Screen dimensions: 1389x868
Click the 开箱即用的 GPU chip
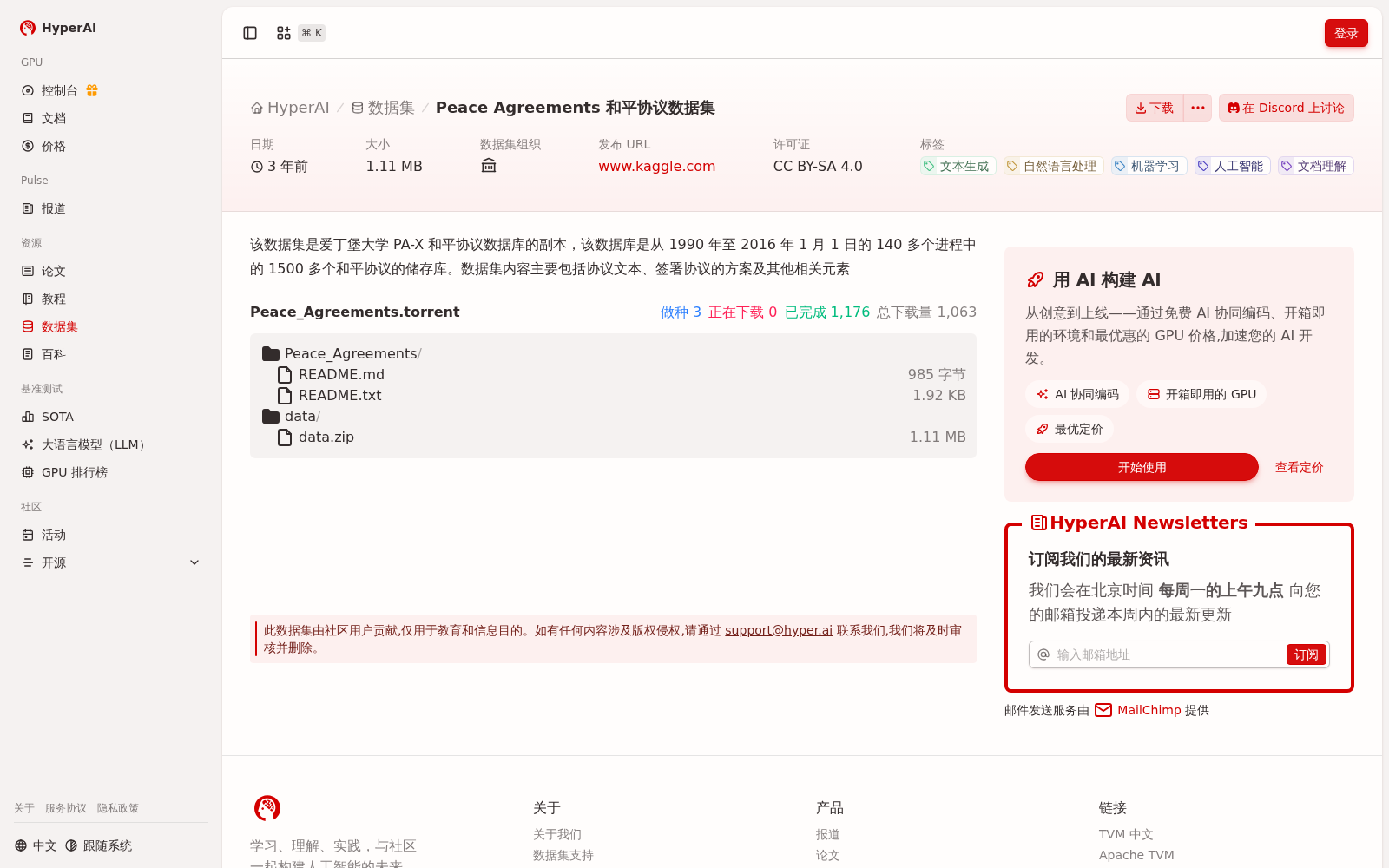pos(1201,394)
